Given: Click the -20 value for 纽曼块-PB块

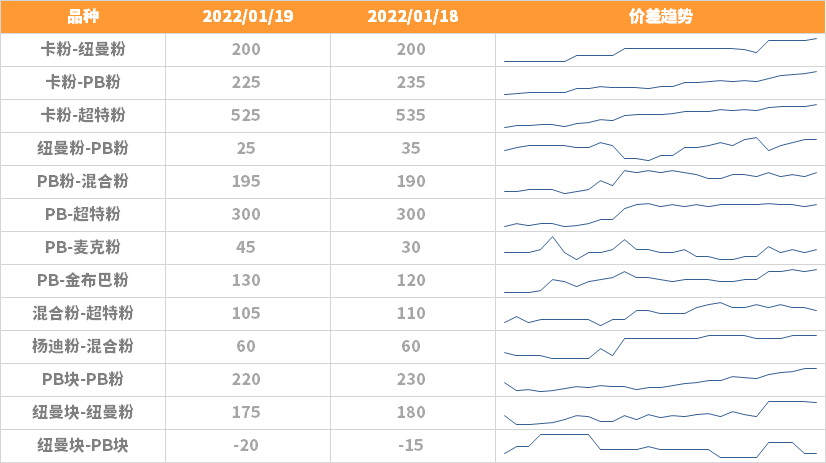Looking at the screenshot, I should pyautogui.click(x=245, y=446).
